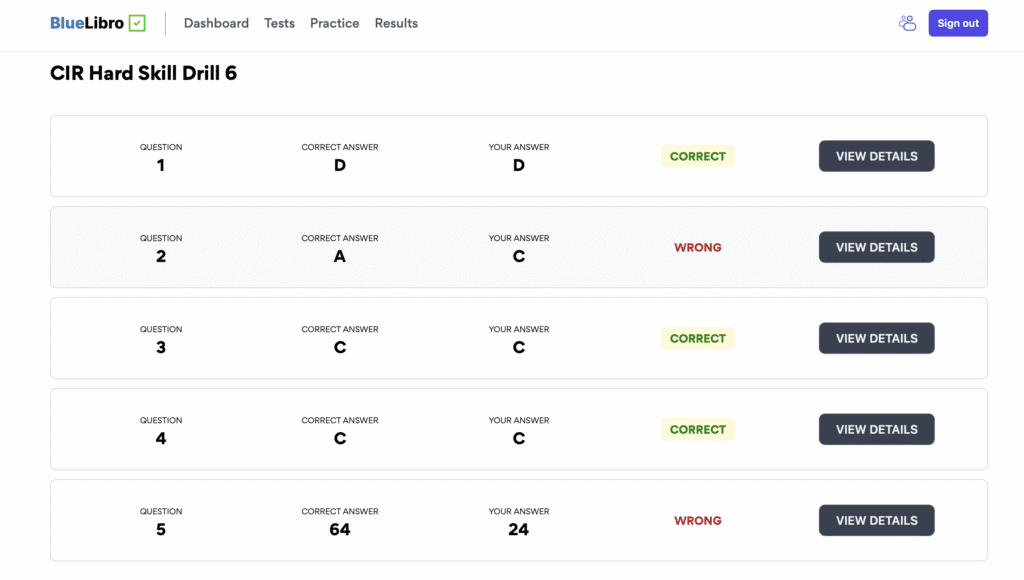
Task: View details for question 5
Action: point(876,520)
